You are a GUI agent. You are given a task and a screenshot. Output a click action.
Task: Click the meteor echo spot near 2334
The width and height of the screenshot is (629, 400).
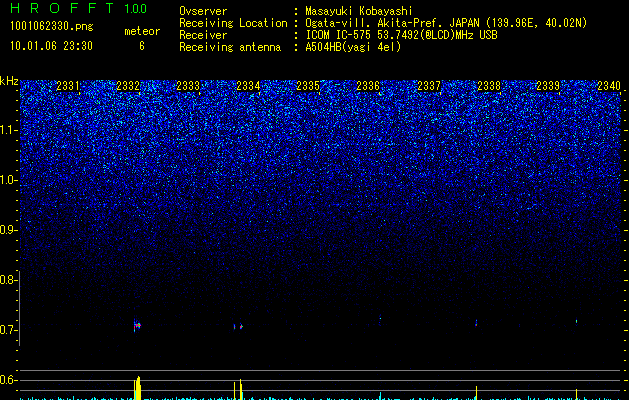click(241, 327)
